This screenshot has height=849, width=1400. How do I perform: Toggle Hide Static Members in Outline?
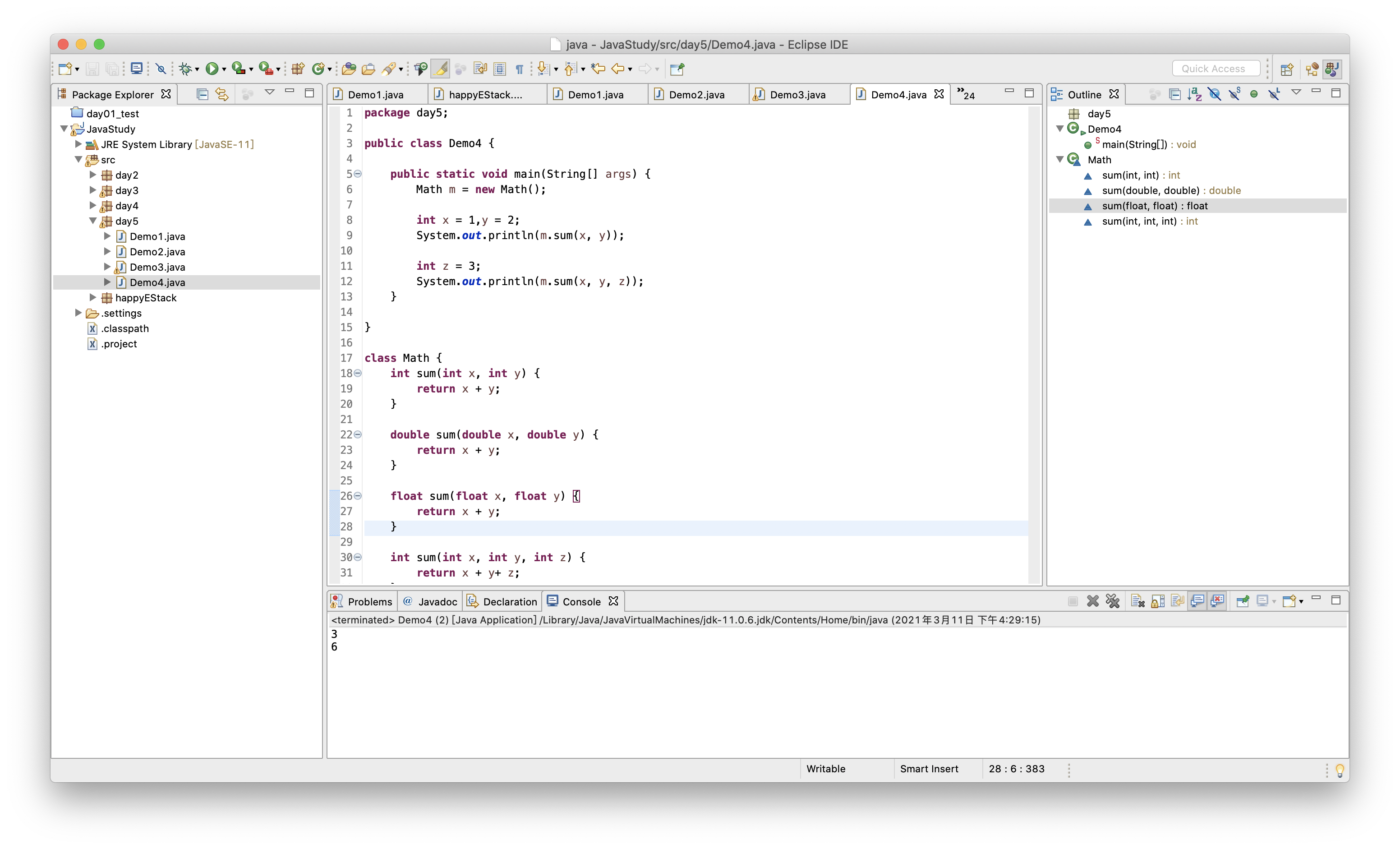coord(1234,94)
